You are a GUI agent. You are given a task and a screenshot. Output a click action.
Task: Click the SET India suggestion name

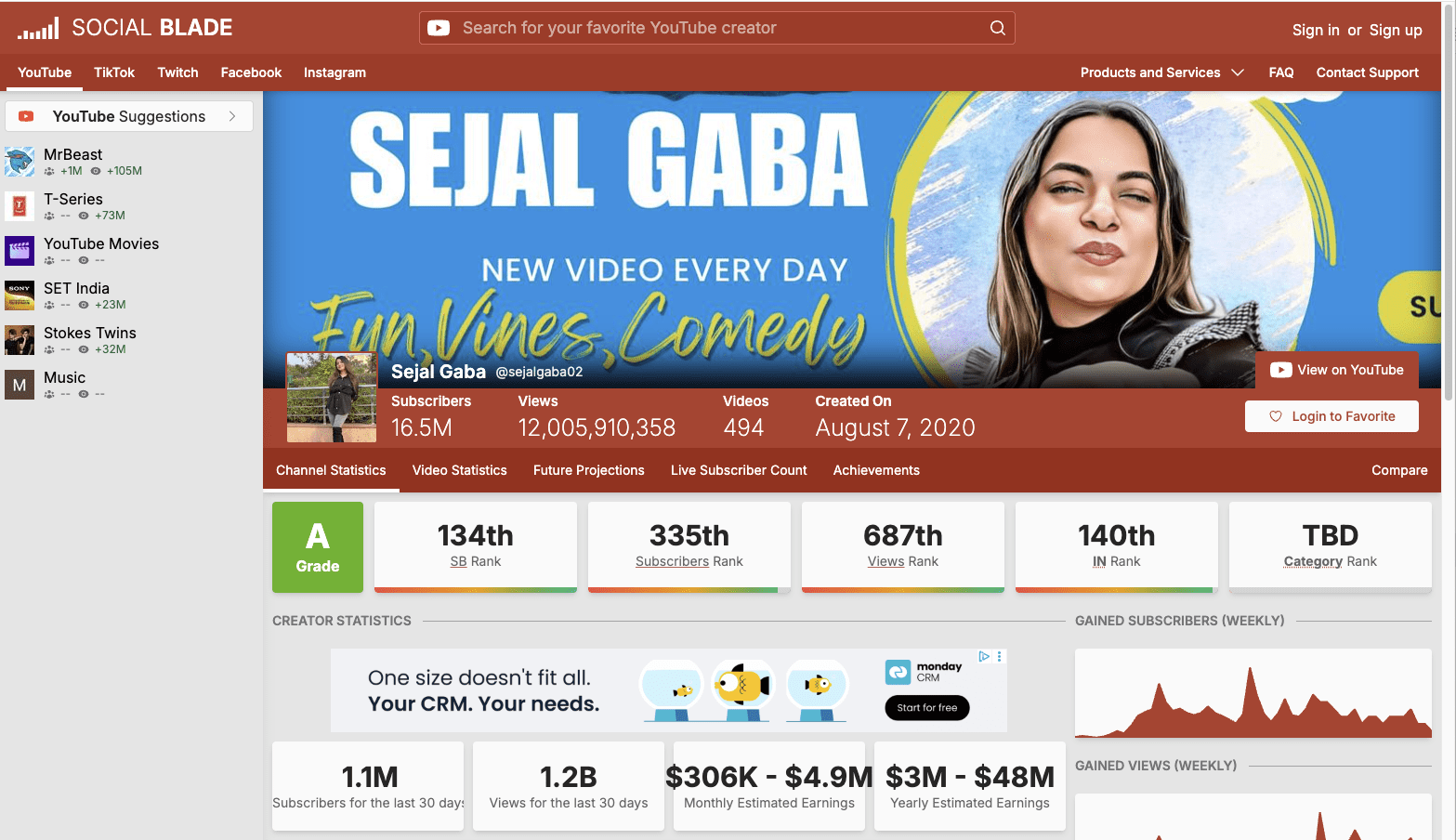pyautogui.click(x=76, y=288)
